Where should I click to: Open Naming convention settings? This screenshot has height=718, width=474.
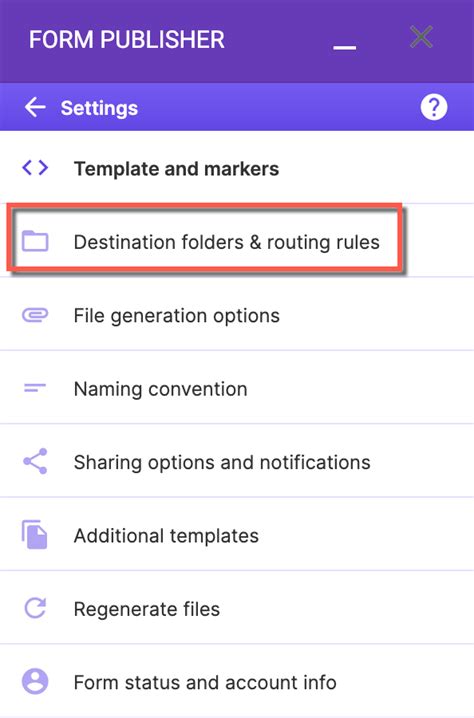(237, 387)
